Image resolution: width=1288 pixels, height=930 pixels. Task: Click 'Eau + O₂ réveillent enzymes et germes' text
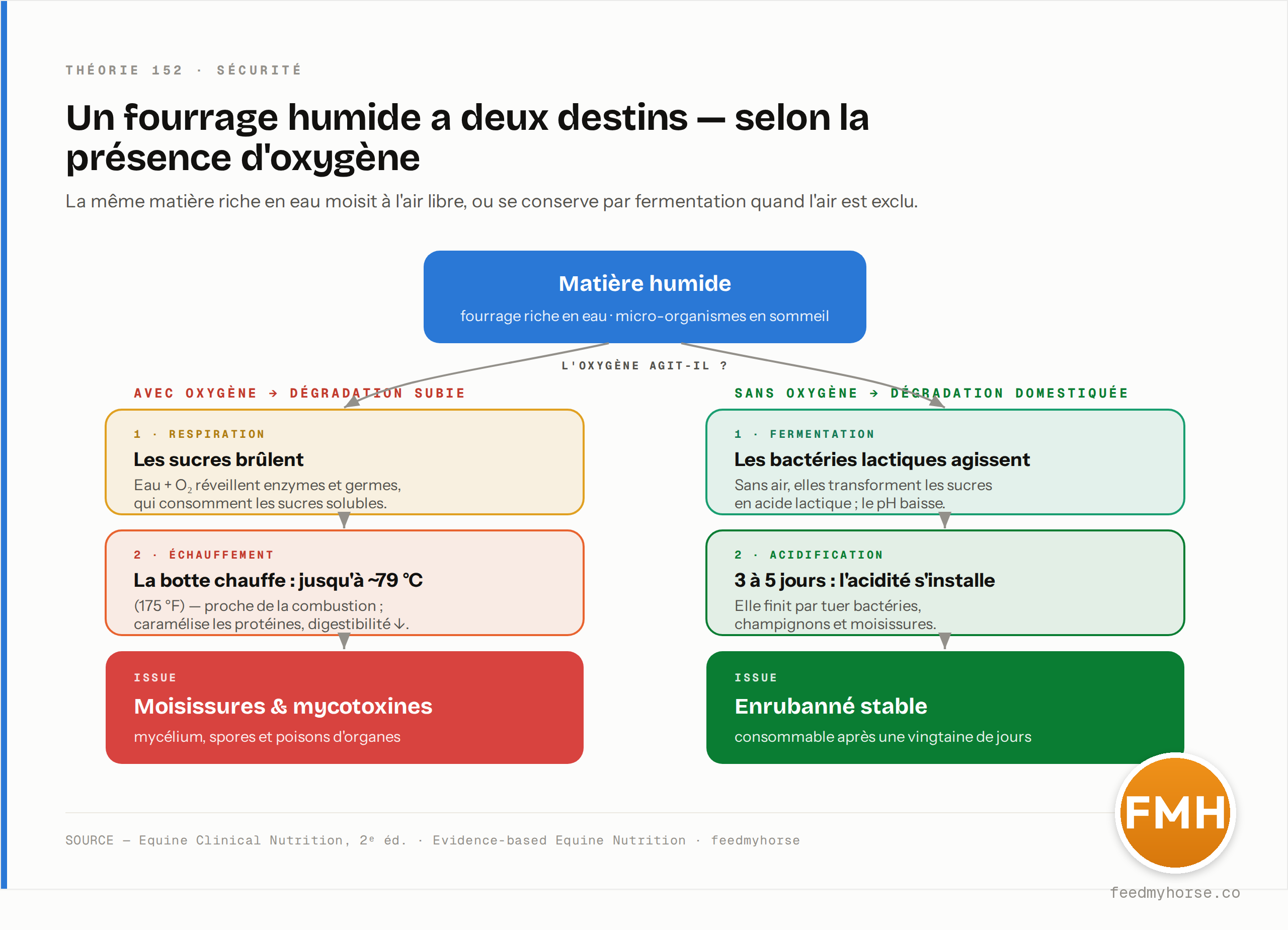pos(268,485)
